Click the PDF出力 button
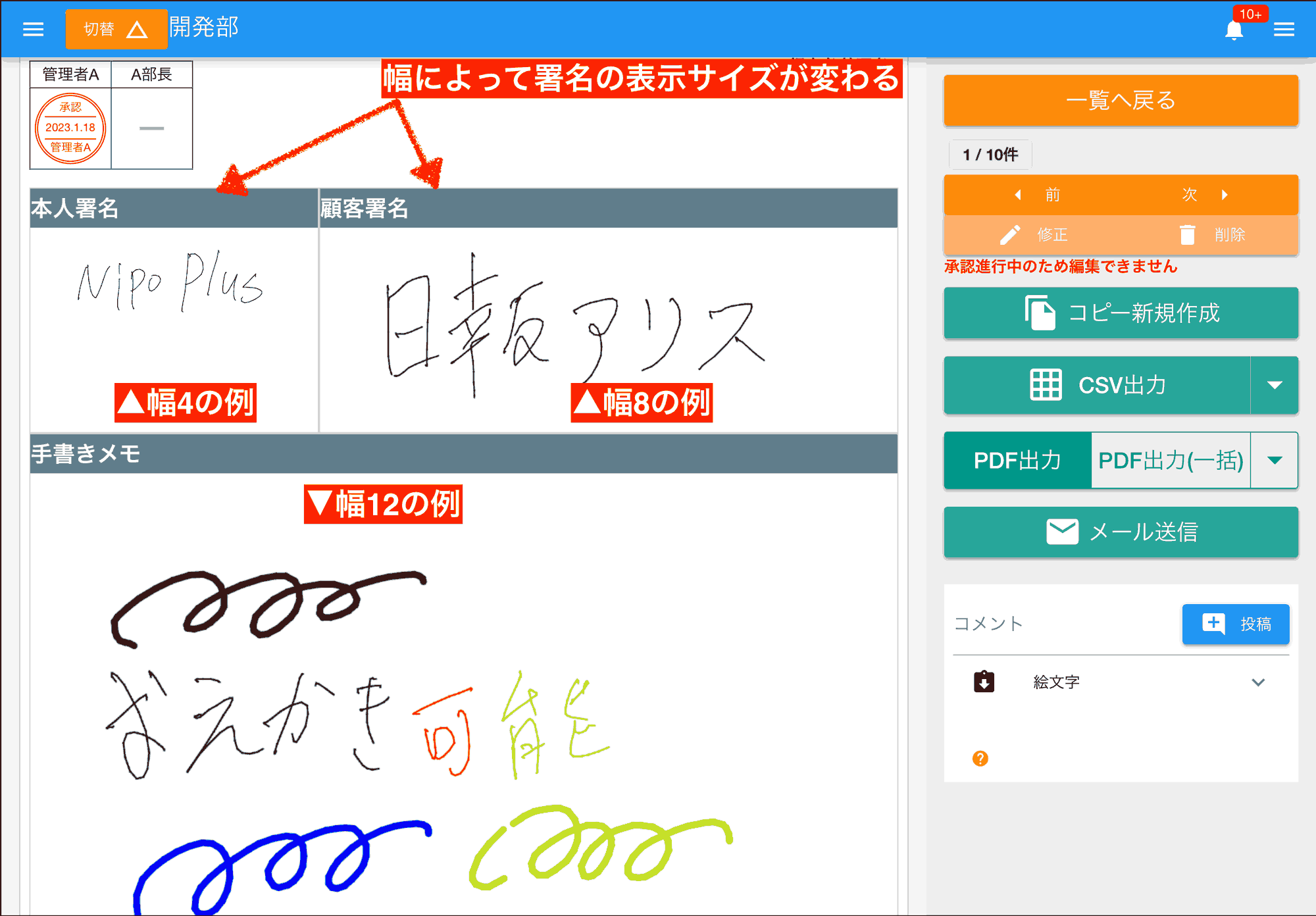This screenshot has height=916, width=1316. tap(1017, 461)
